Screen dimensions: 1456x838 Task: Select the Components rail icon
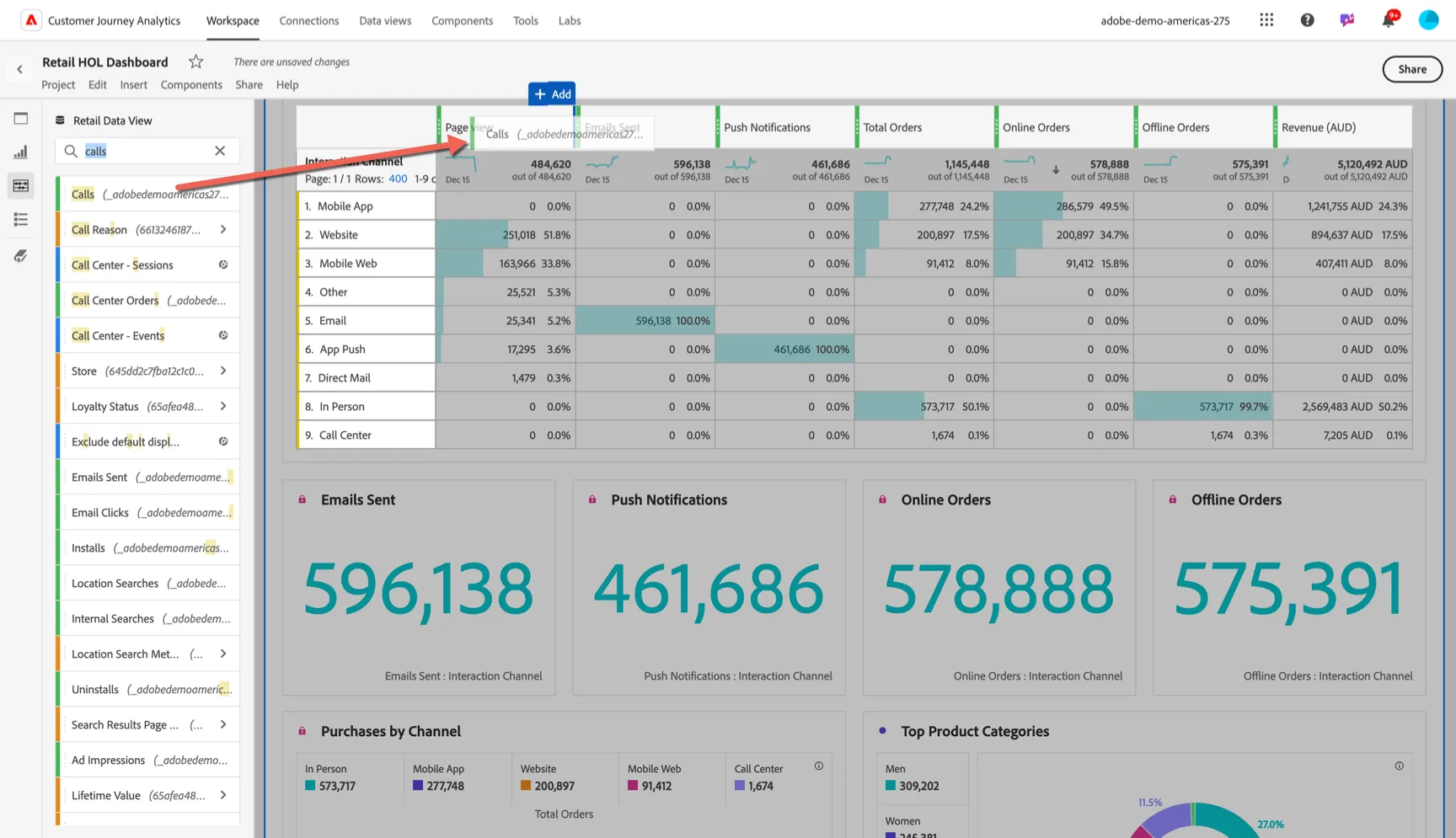click(x=21, y=185)
